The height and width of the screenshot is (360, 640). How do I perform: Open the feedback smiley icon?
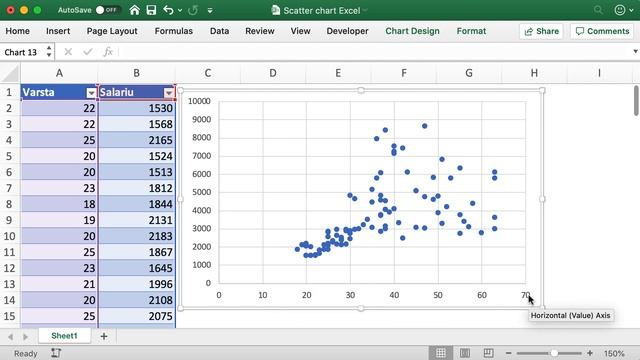point(620,10)
